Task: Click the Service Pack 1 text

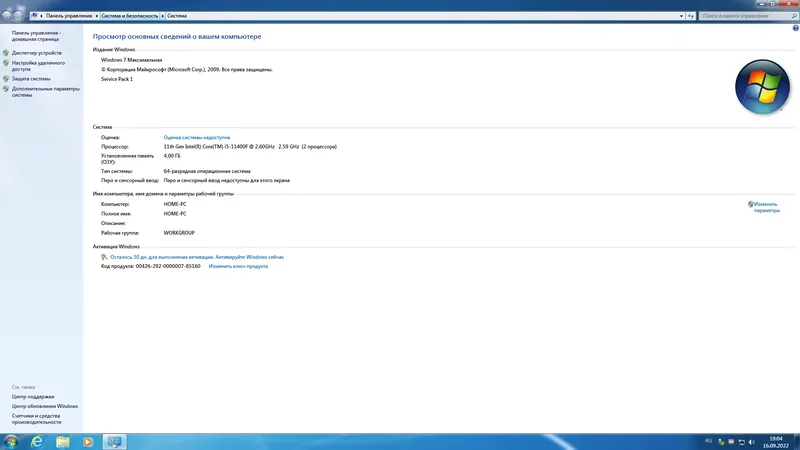Action: [x=117, y=79]
